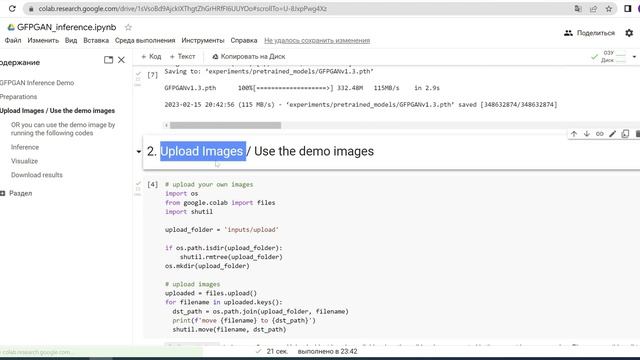Open the Файл menu
The image size is (640, 360).
tap(13, 40)
